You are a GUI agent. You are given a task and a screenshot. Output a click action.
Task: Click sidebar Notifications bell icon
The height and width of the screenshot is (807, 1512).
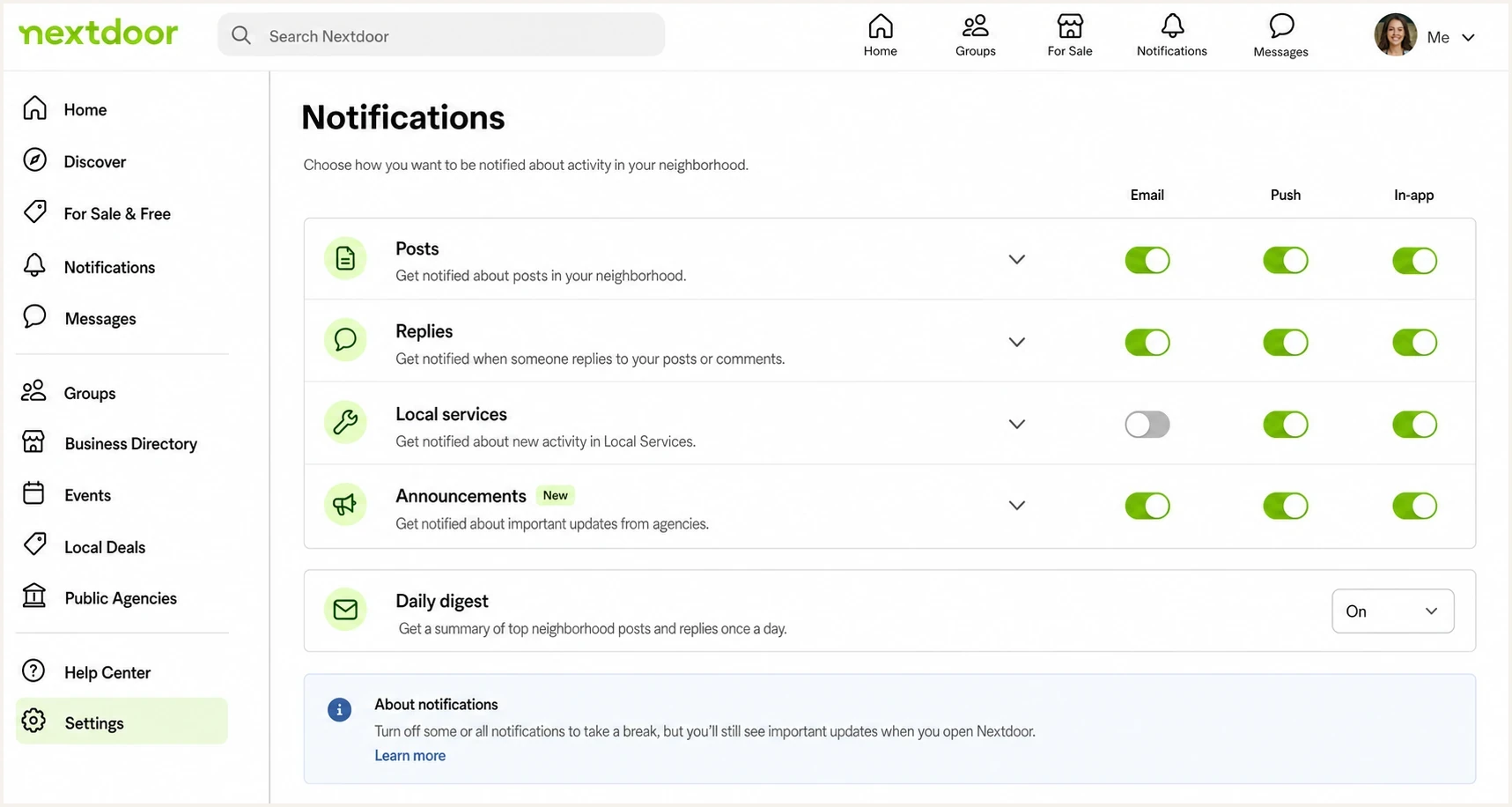[34, 265]
